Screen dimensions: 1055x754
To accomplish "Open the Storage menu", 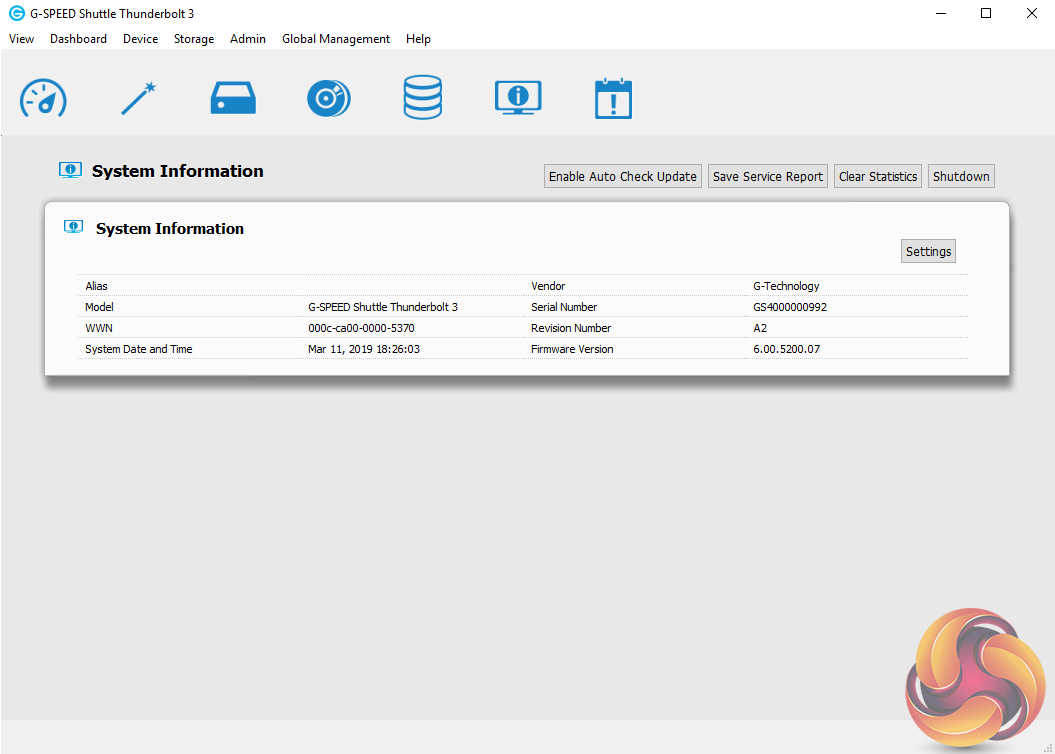I will pos(194,39).
